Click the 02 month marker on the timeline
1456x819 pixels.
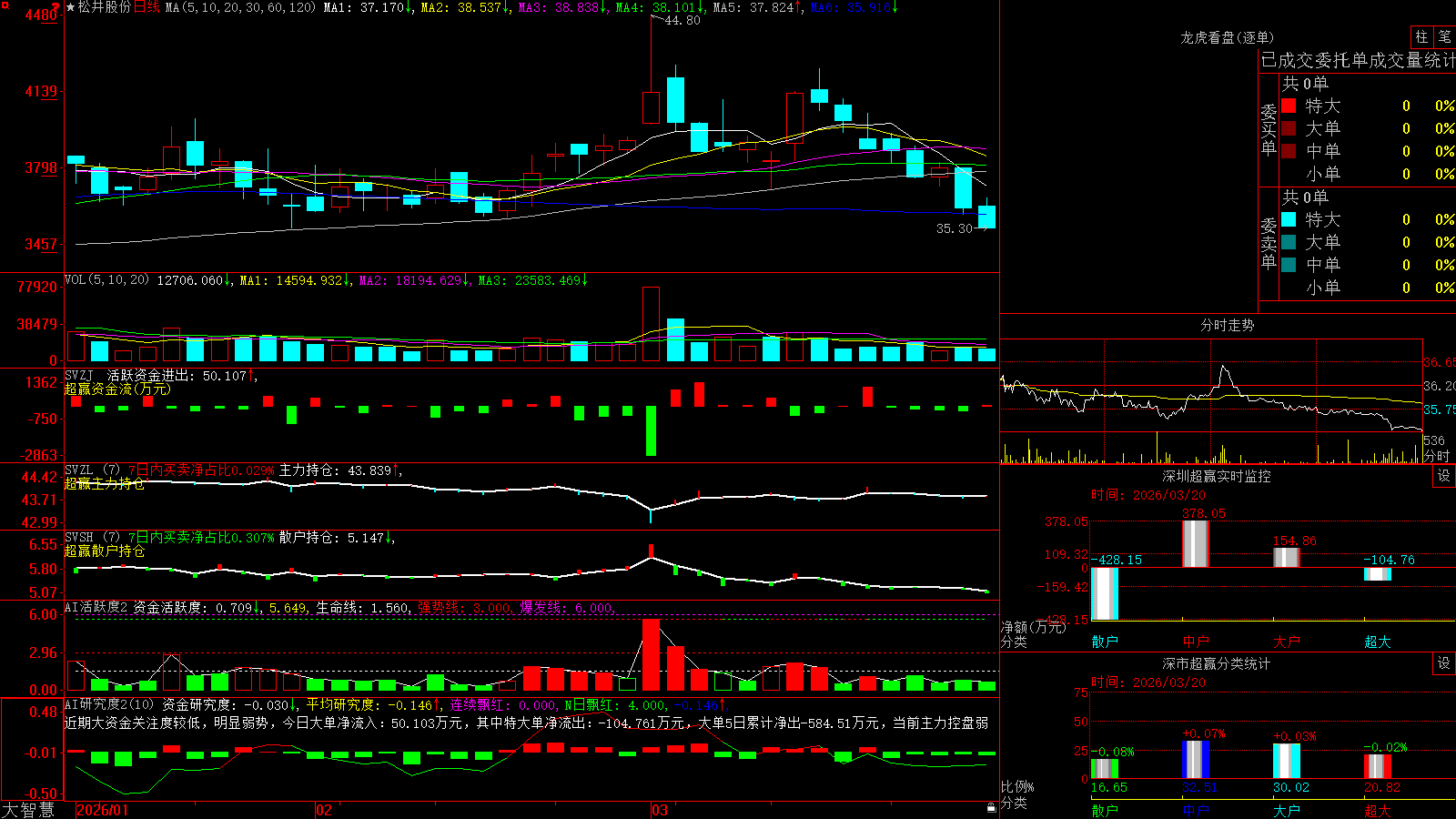point(324,810)
